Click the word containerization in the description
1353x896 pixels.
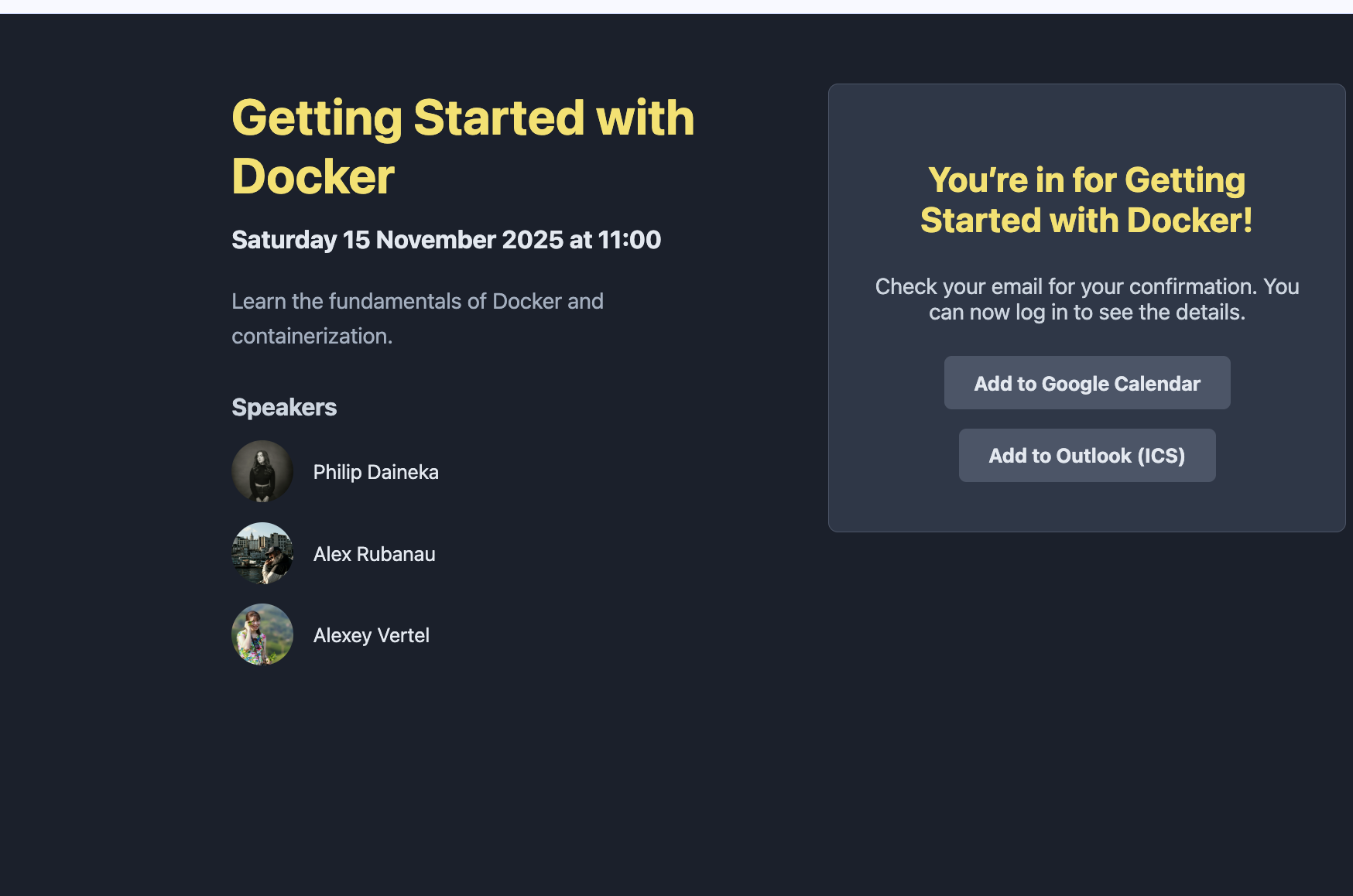pyautogui.click(x=311, y=336)
